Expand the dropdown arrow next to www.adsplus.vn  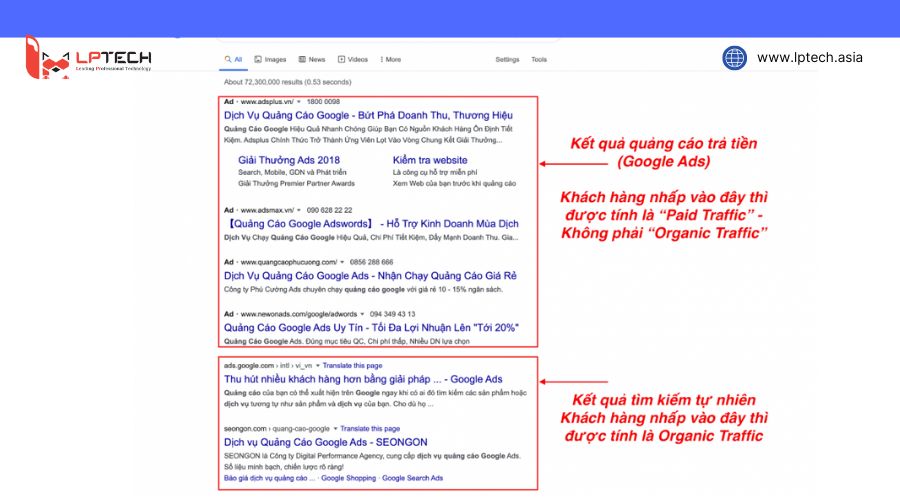click(x=298, y=102)
